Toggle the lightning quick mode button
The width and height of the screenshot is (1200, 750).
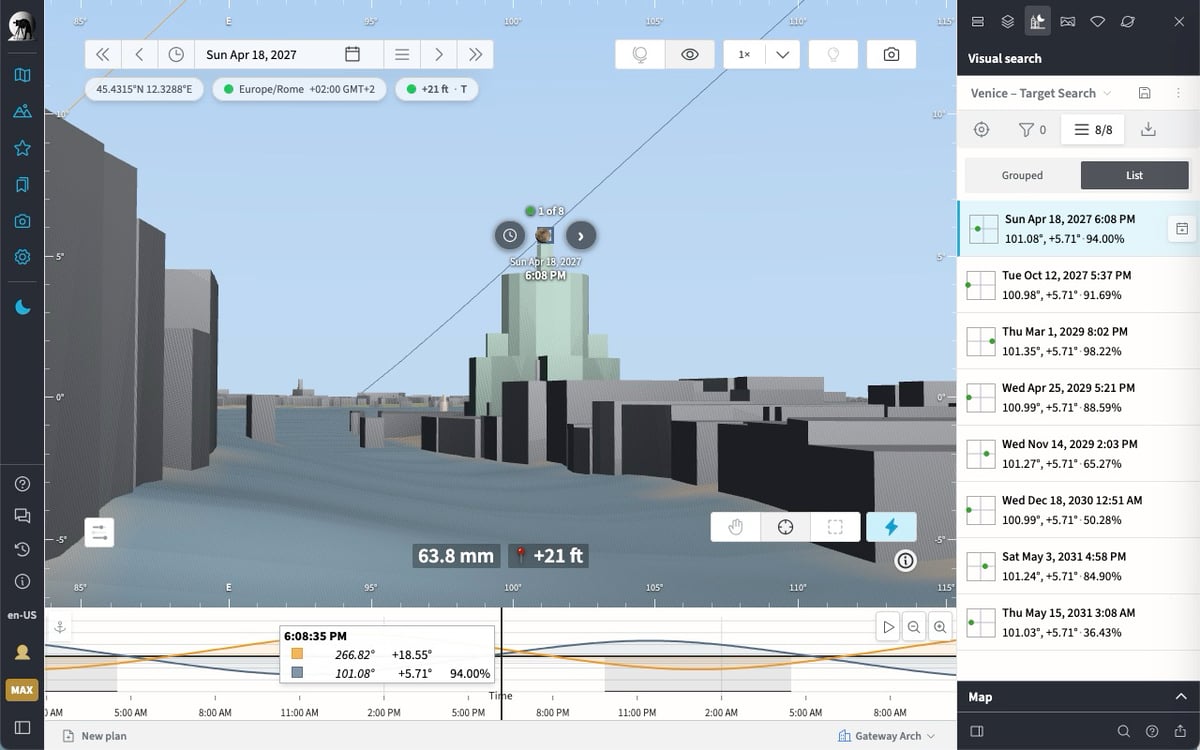click(891, 527)
